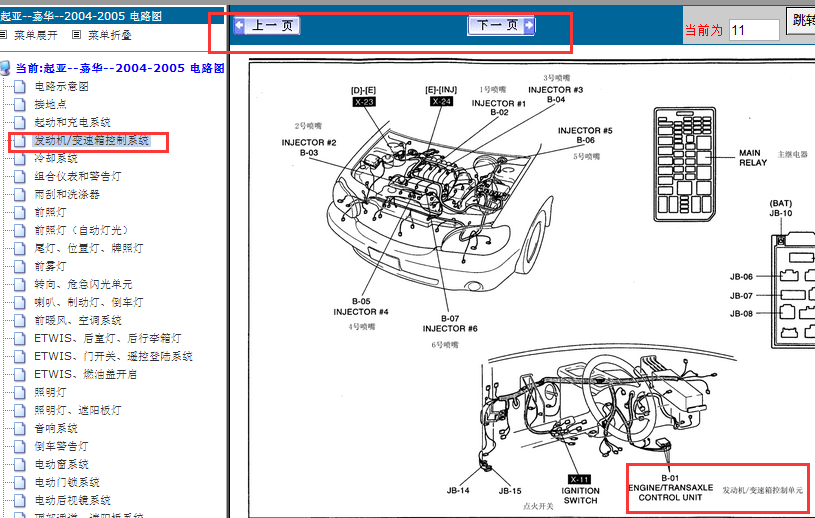Open 照明灯 tree item

(50, 392)
